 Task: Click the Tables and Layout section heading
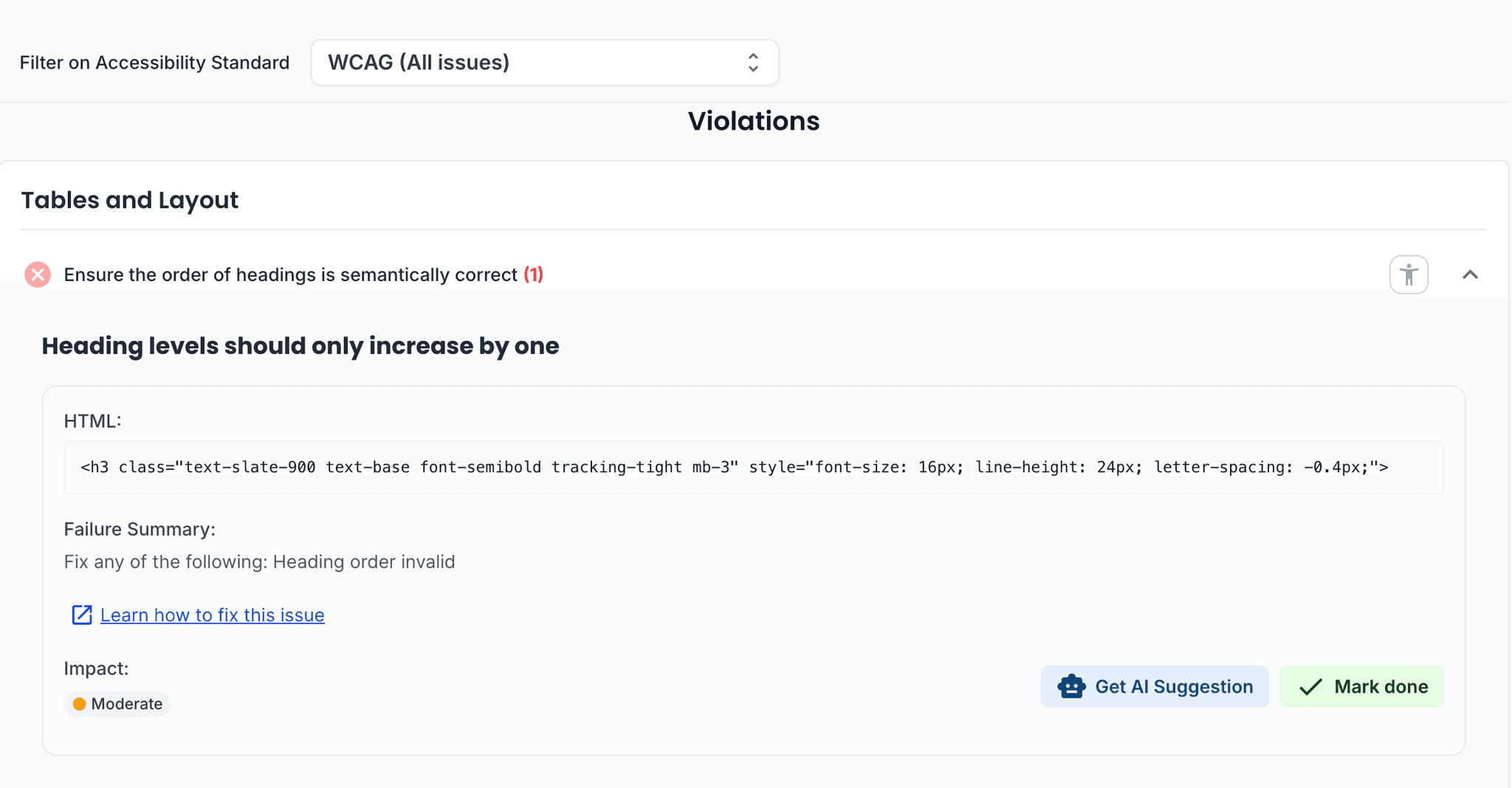tap(129, 200)
